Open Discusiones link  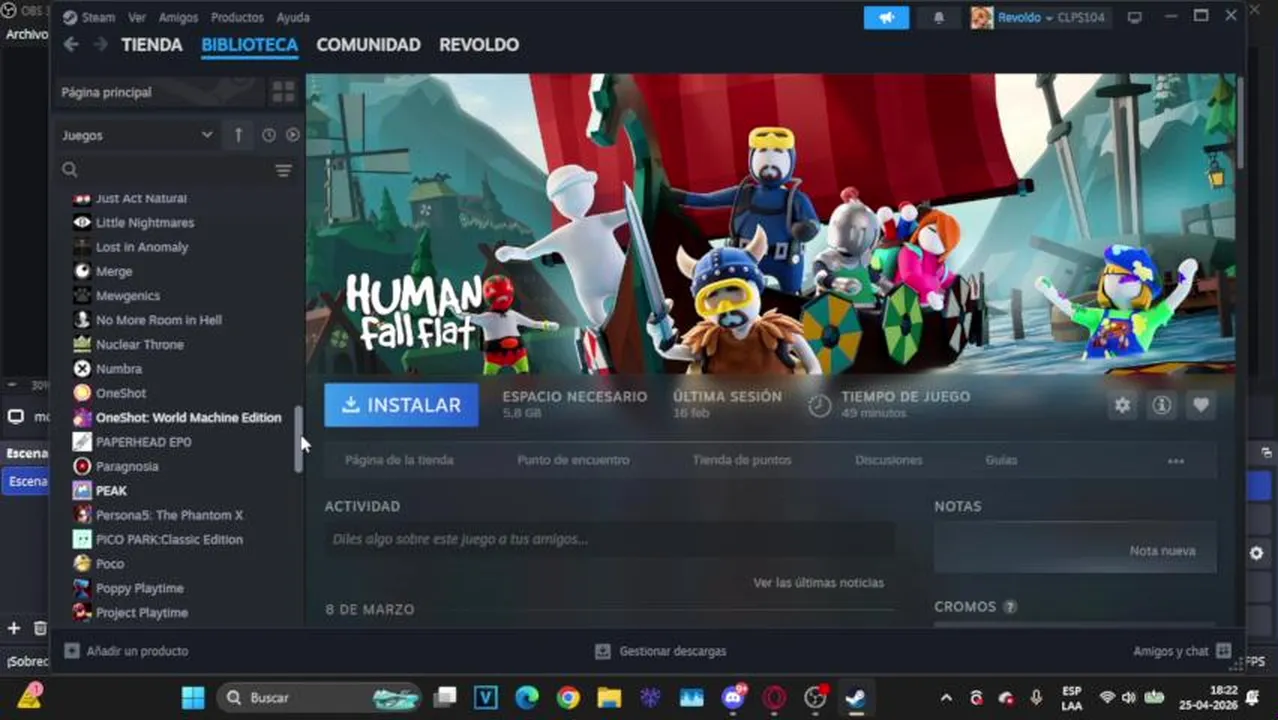click(889, 460)
